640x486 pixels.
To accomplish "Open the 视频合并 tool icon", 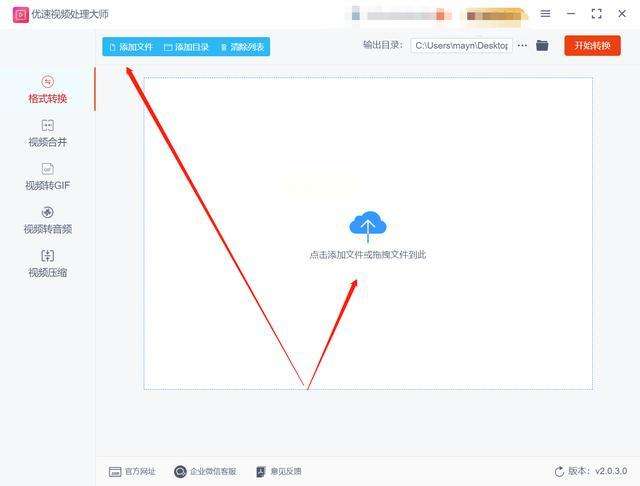I will pyautogui.click(x=48, y=125).
